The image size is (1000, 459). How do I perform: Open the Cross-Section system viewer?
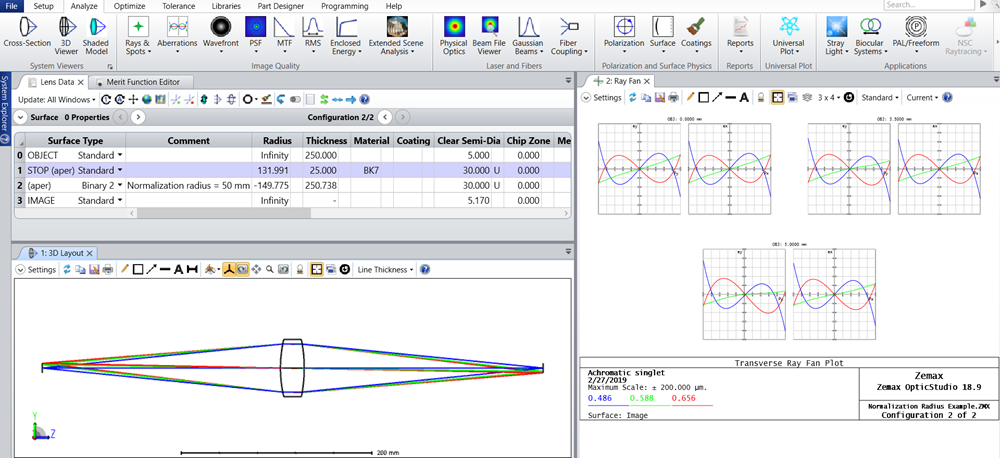pyautogui.click(x=27, y=33)
